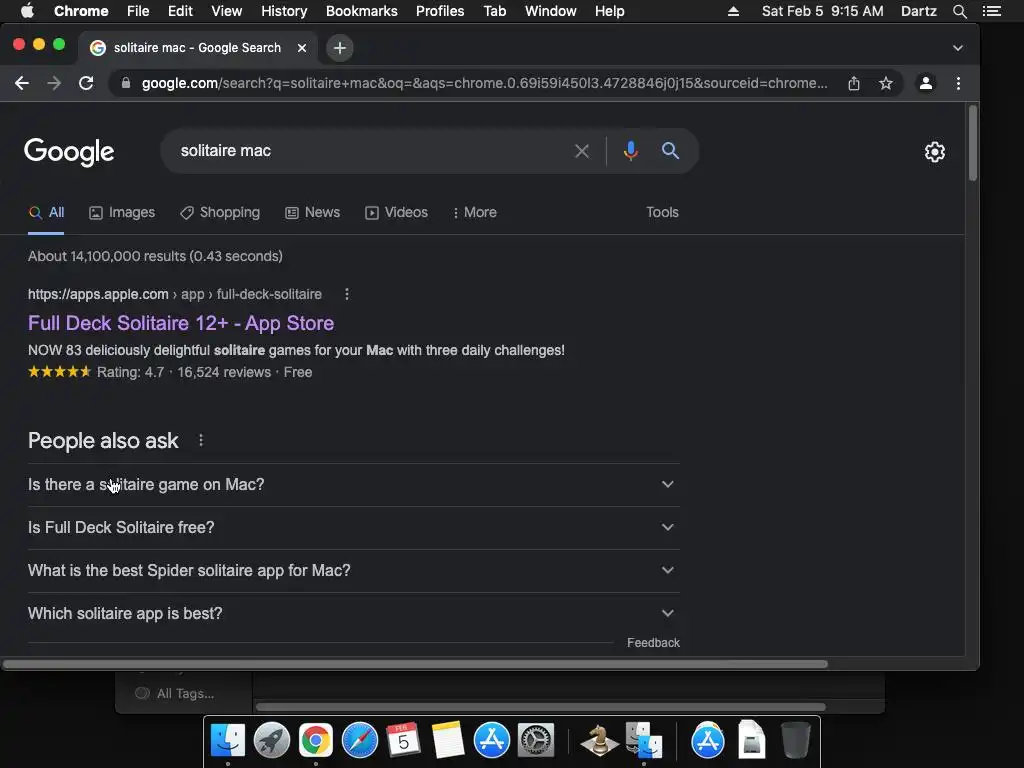The height and width of the screenshot is (768, 1024).
Task: Open System Preferences in the dock
Action: (536, 741)
